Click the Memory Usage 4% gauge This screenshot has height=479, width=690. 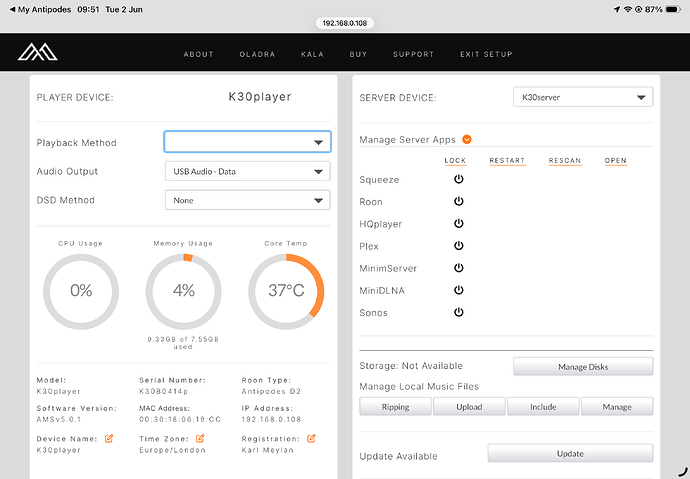[x=184, y=291]
